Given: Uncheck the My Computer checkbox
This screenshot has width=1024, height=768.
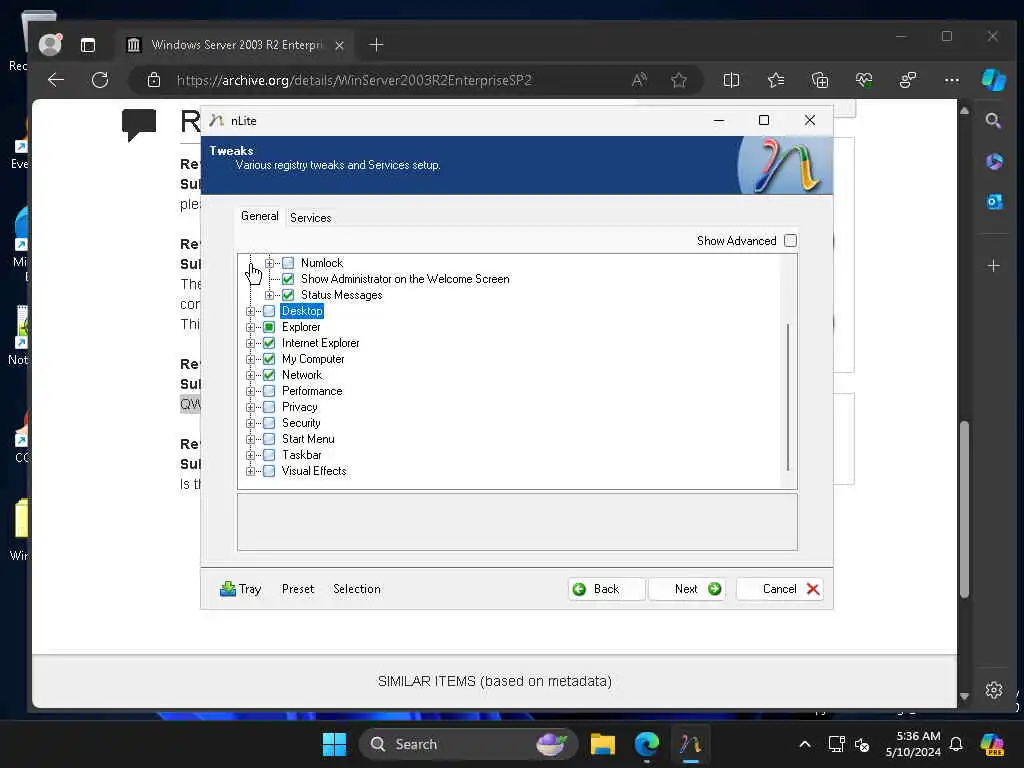Looking at the screenshot, I should [x=269, y=359].
